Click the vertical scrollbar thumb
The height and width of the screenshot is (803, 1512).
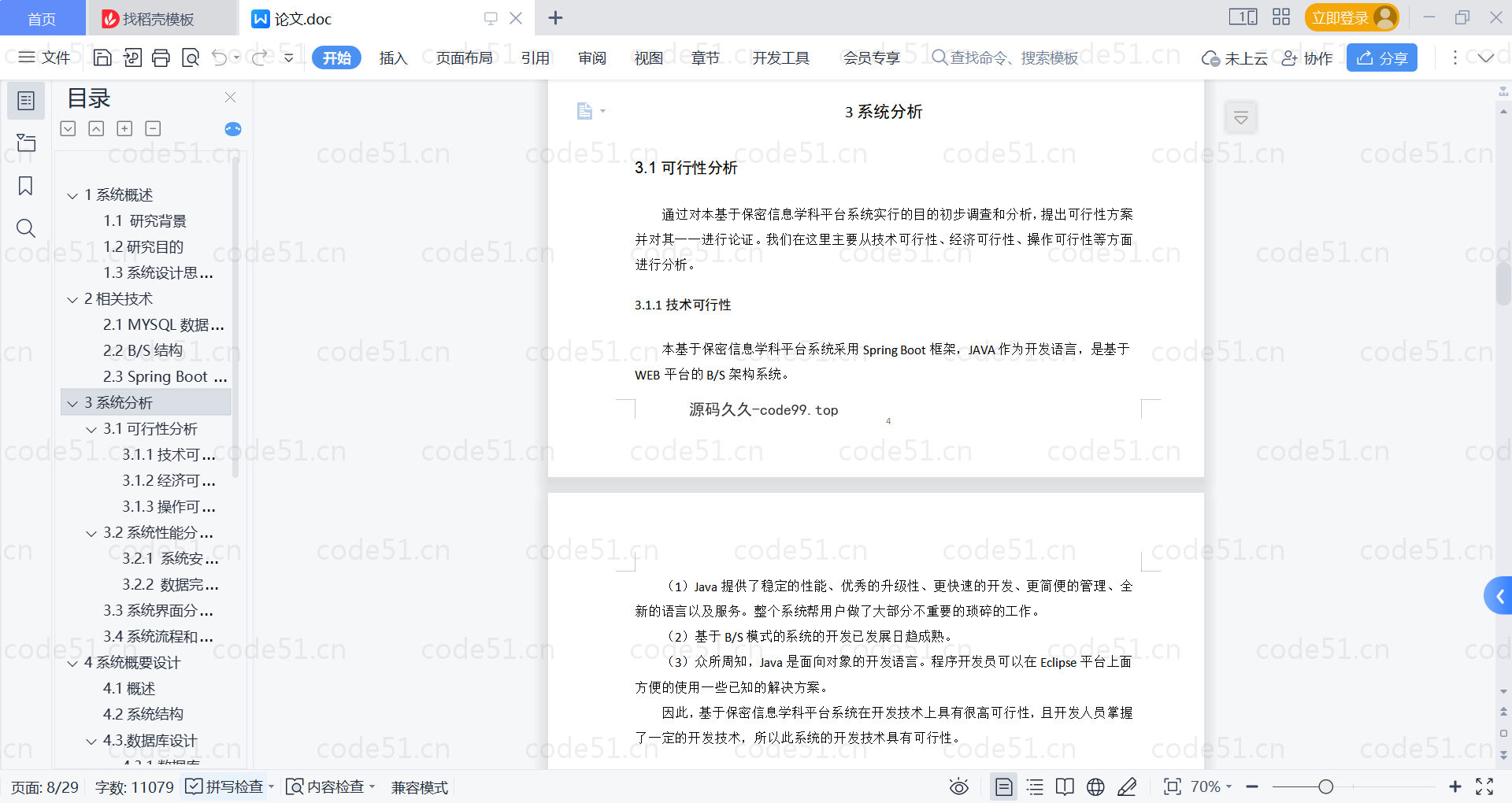pos(1503,284)
